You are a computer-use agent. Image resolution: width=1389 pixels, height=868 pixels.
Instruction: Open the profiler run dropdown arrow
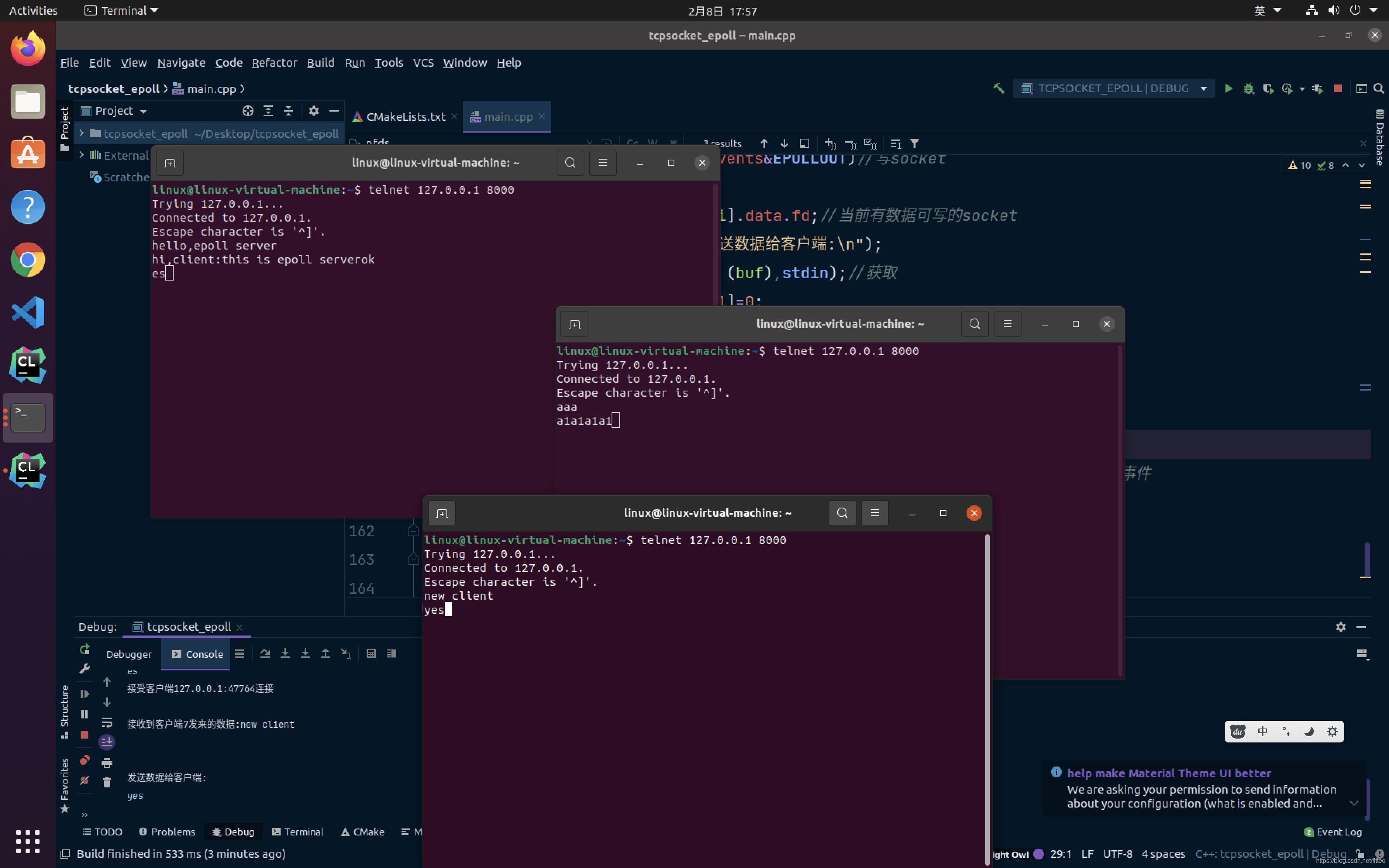1302,89
